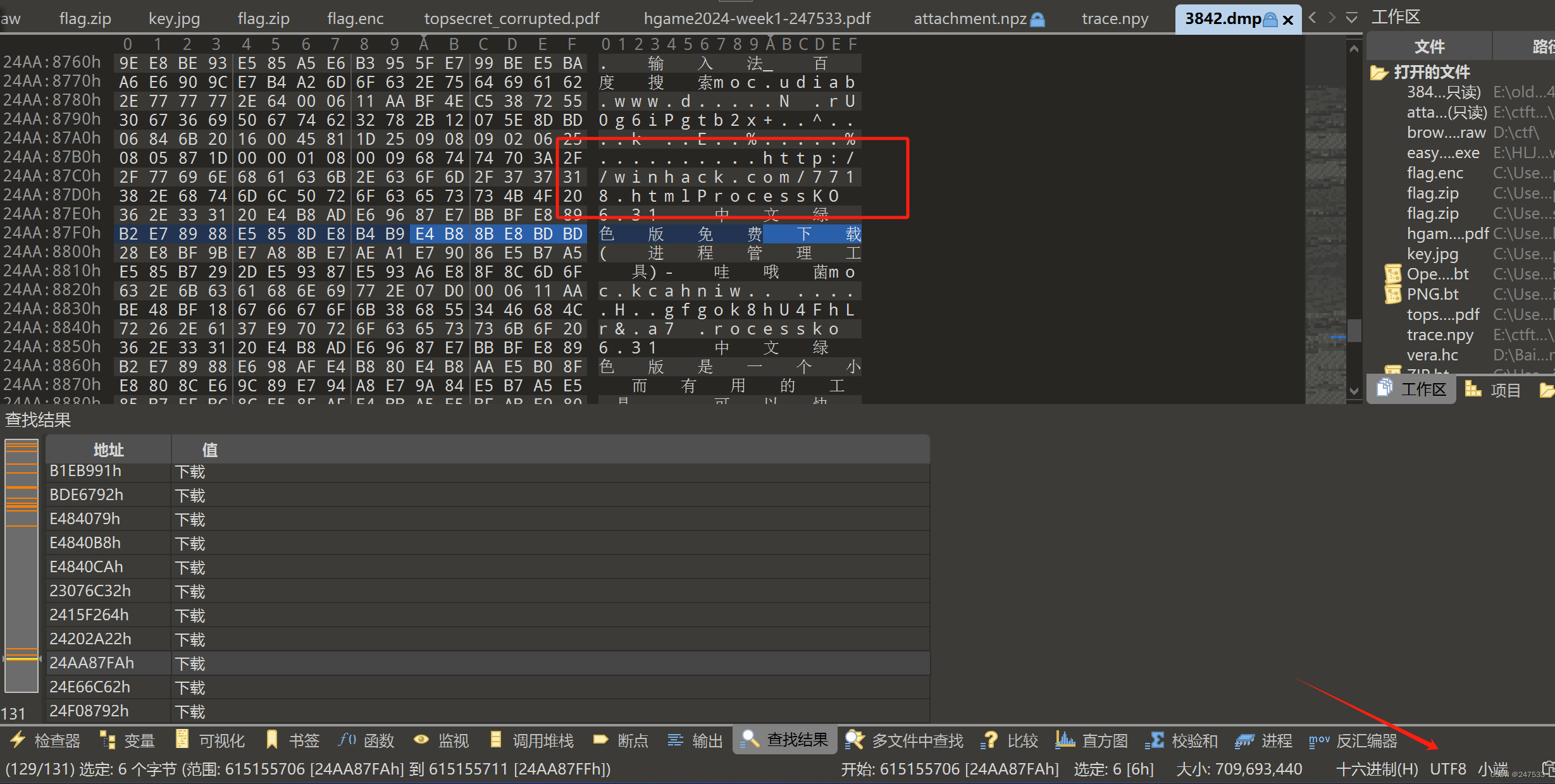Click 十六进制(H) display mode in status bar
The height and width of the screenshot is (784, 1555).
(x=1377, y=769)
